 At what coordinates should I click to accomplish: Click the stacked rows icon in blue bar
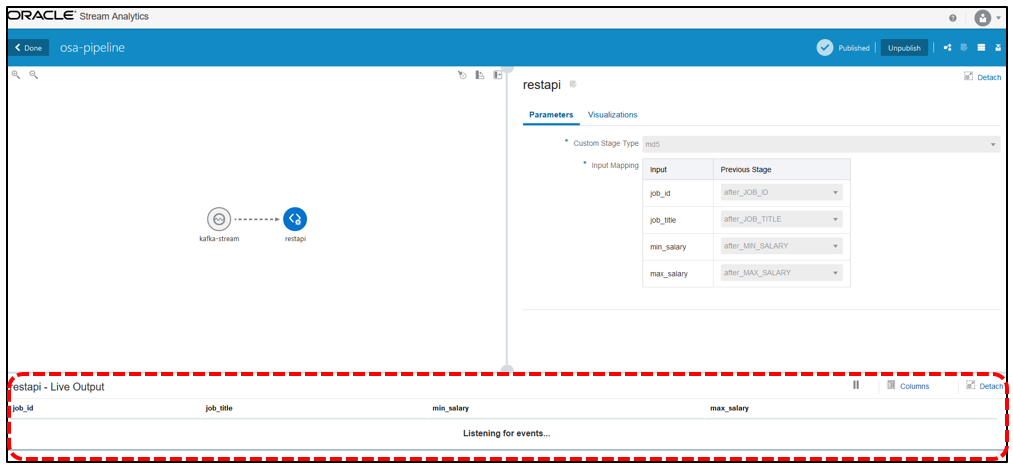coord(981,48)
